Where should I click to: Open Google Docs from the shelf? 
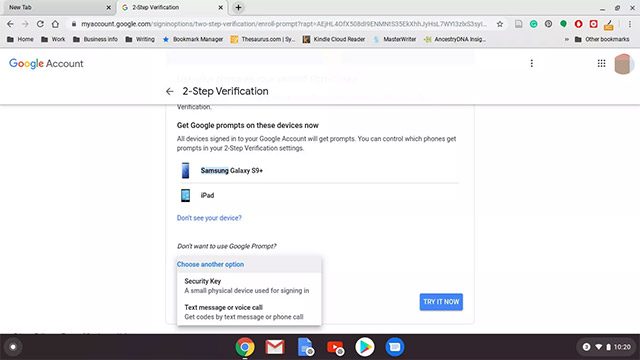(305, 347)
